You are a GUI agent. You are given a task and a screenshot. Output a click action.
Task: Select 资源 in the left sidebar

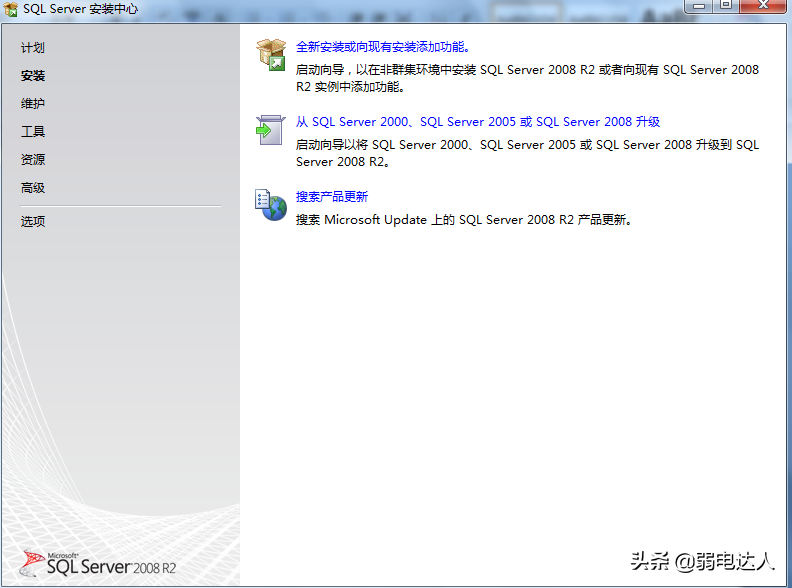pyautogui.click(x=33, y=160)
